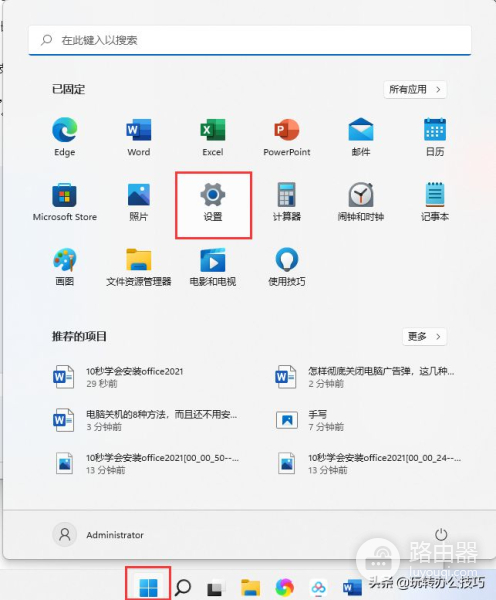Screen dimensions: 496x600
Task: Click the taskbar search magnifier icon
Action: [183, 587]
